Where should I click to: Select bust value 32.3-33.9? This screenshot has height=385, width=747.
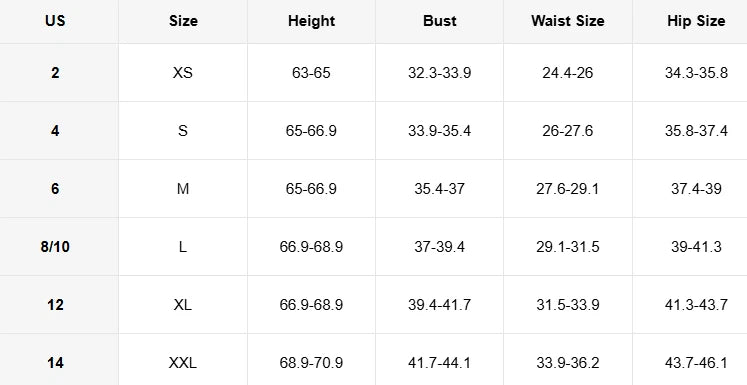[439, 72]
